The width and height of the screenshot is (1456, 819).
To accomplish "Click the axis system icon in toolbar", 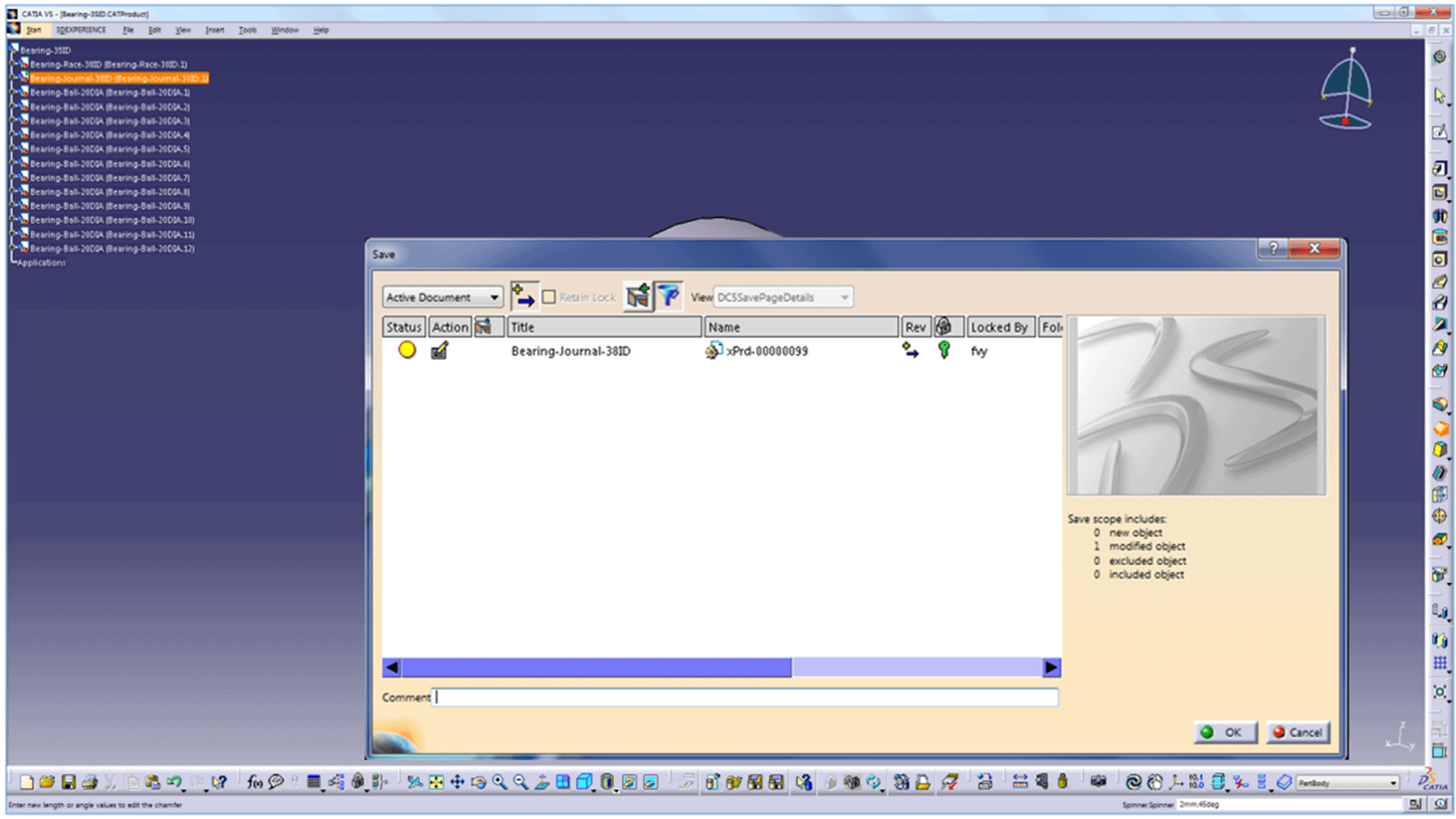I will coord(1176,782).
